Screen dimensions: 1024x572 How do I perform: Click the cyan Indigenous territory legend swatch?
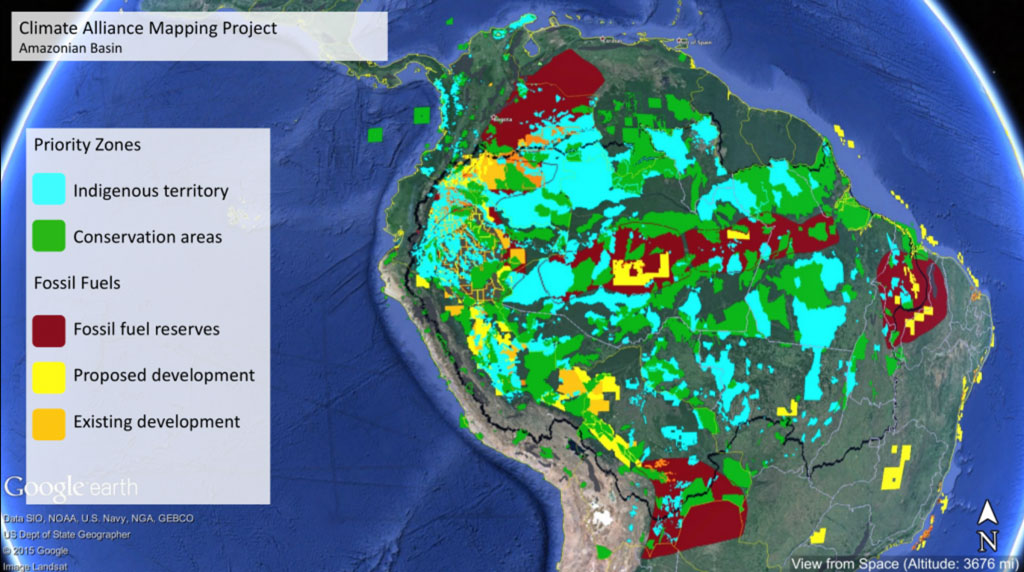tap(49, 189)
